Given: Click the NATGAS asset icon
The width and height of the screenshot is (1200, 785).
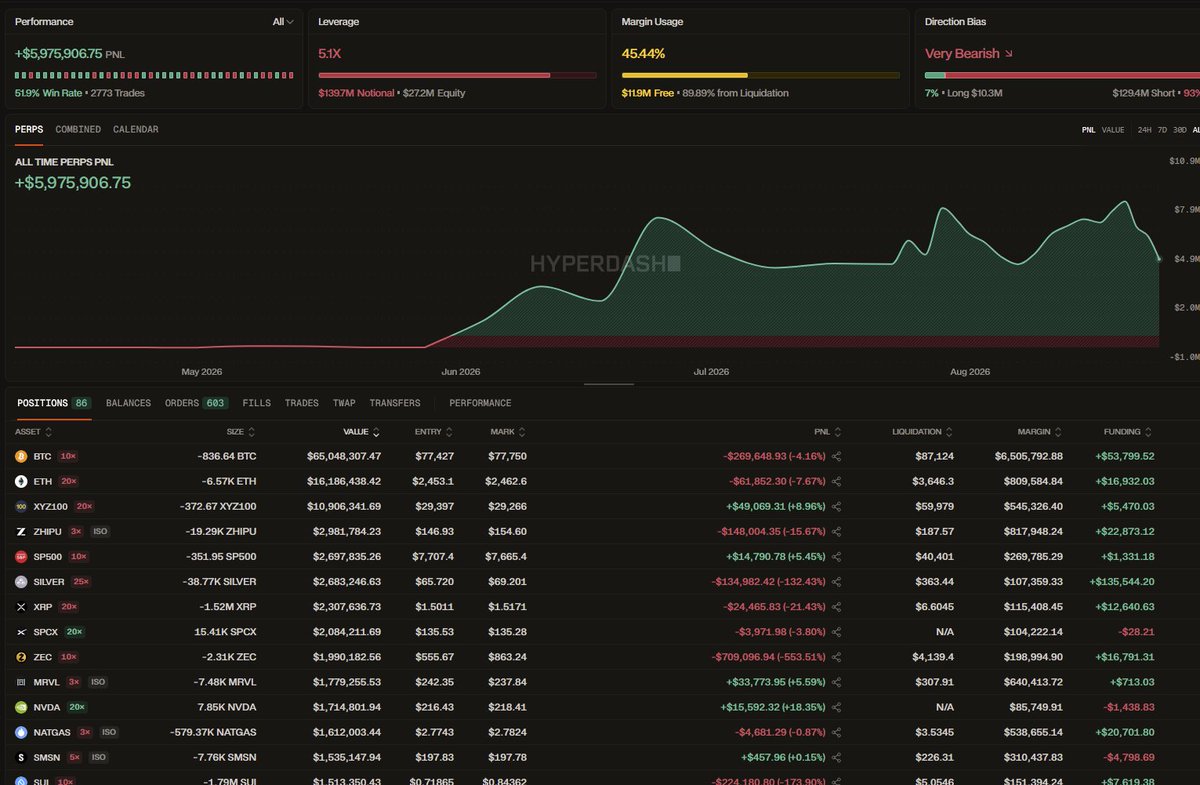Looking at the screenshot, I should coord(20,732).
